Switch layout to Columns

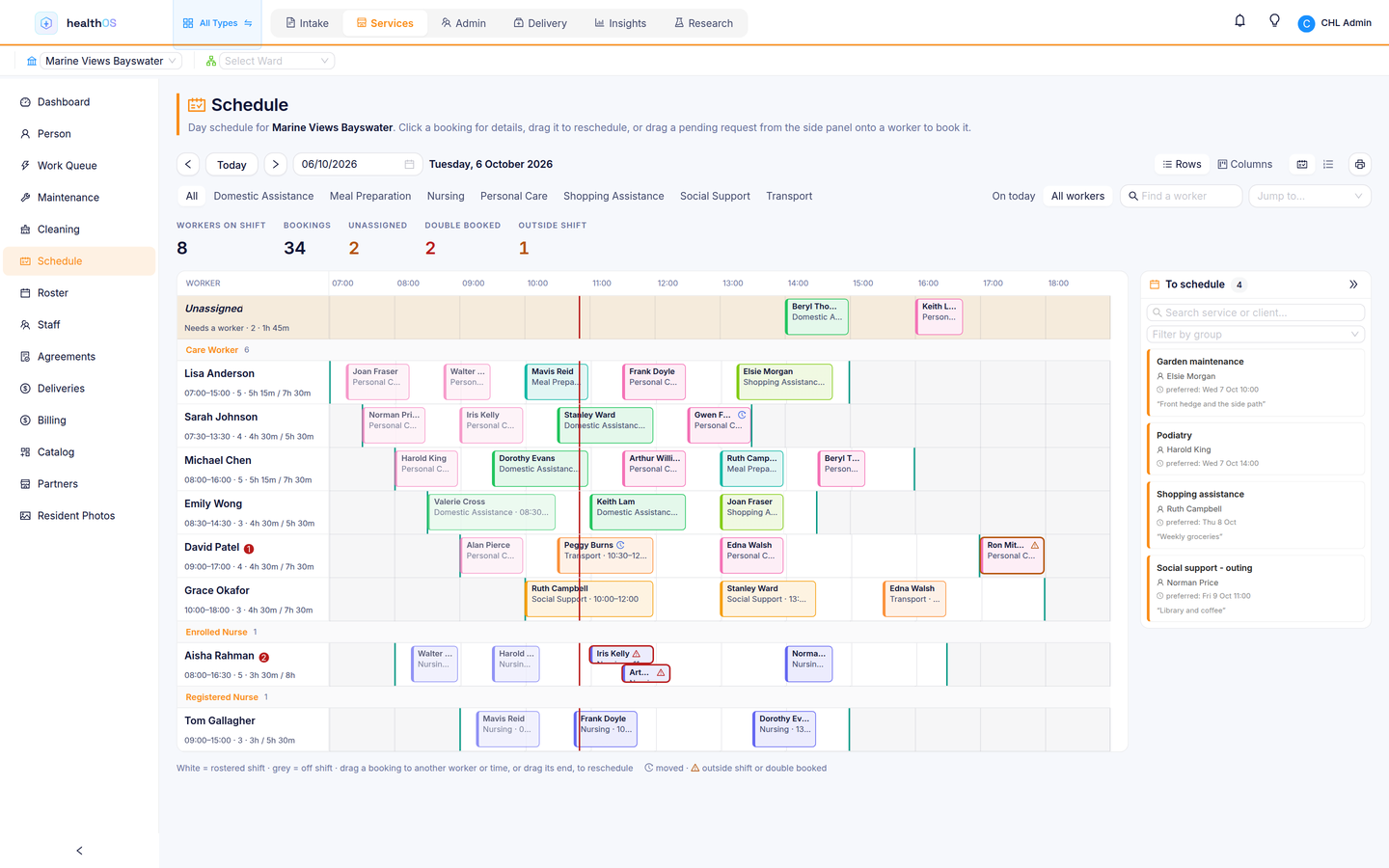pos(1244,165)
